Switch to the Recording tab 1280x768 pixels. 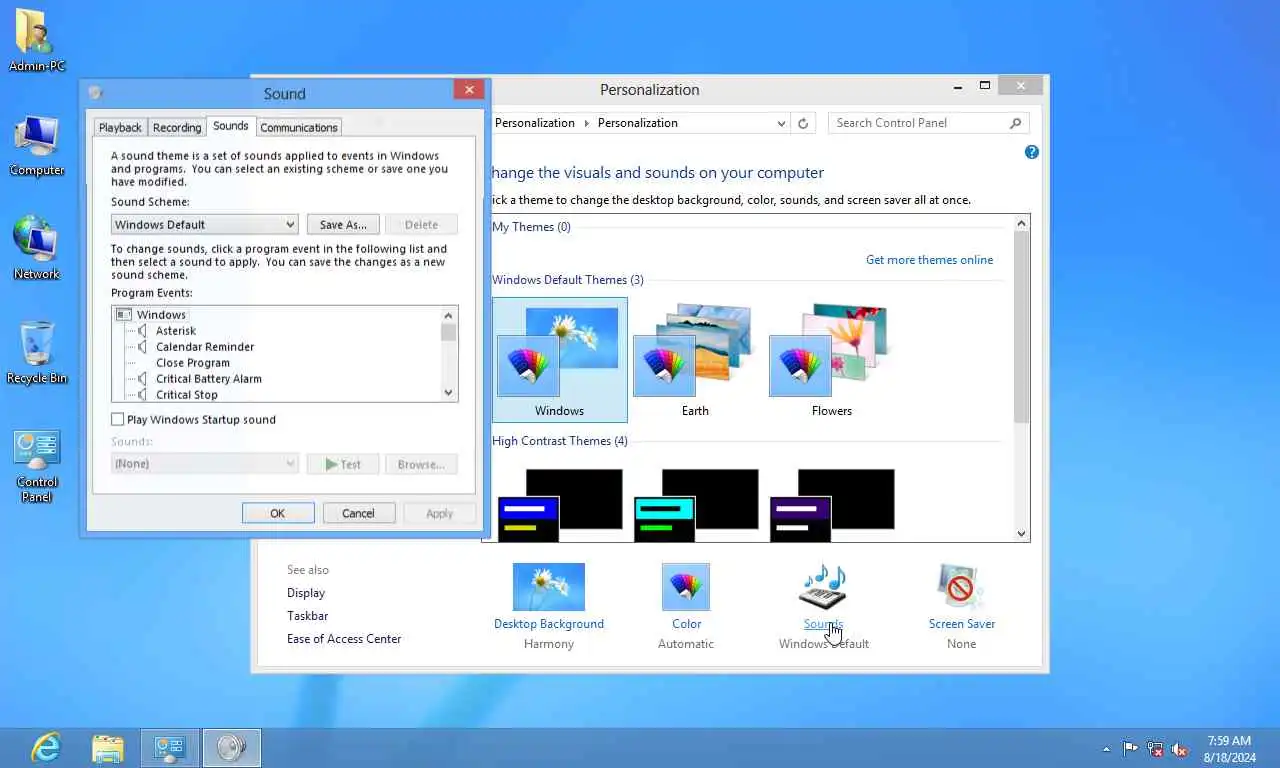(x=177, y=127)
